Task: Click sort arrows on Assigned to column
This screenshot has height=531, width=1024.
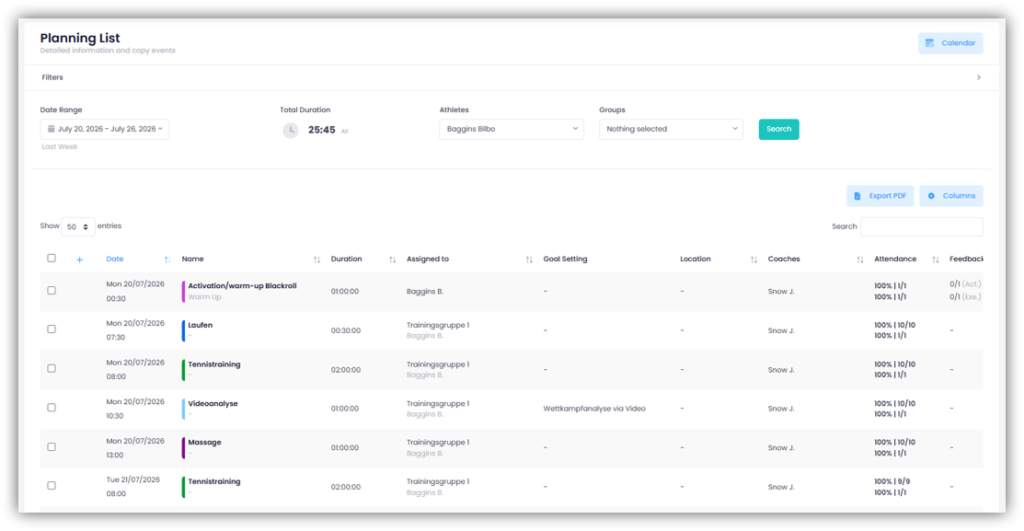Action: tap(529, 259)
